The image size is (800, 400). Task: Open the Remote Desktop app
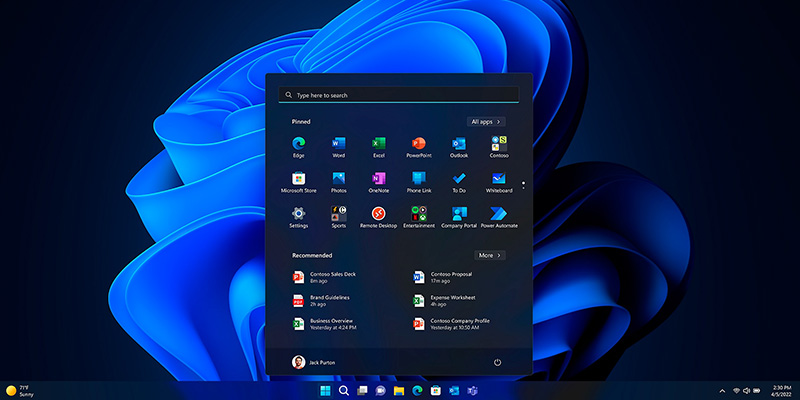(x=378, y=214)
